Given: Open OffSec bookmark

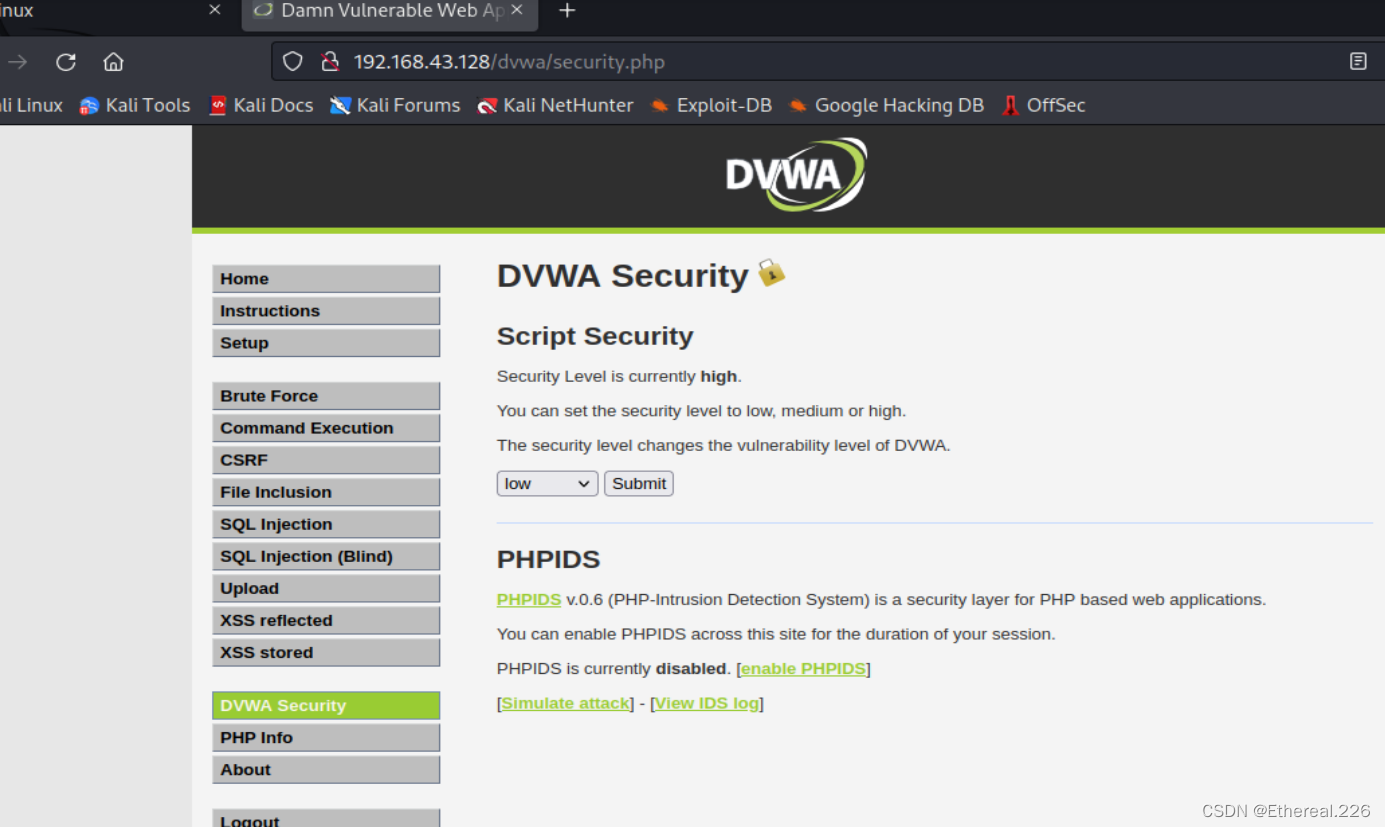Looking at the screenshot, I should [1043, 105].
